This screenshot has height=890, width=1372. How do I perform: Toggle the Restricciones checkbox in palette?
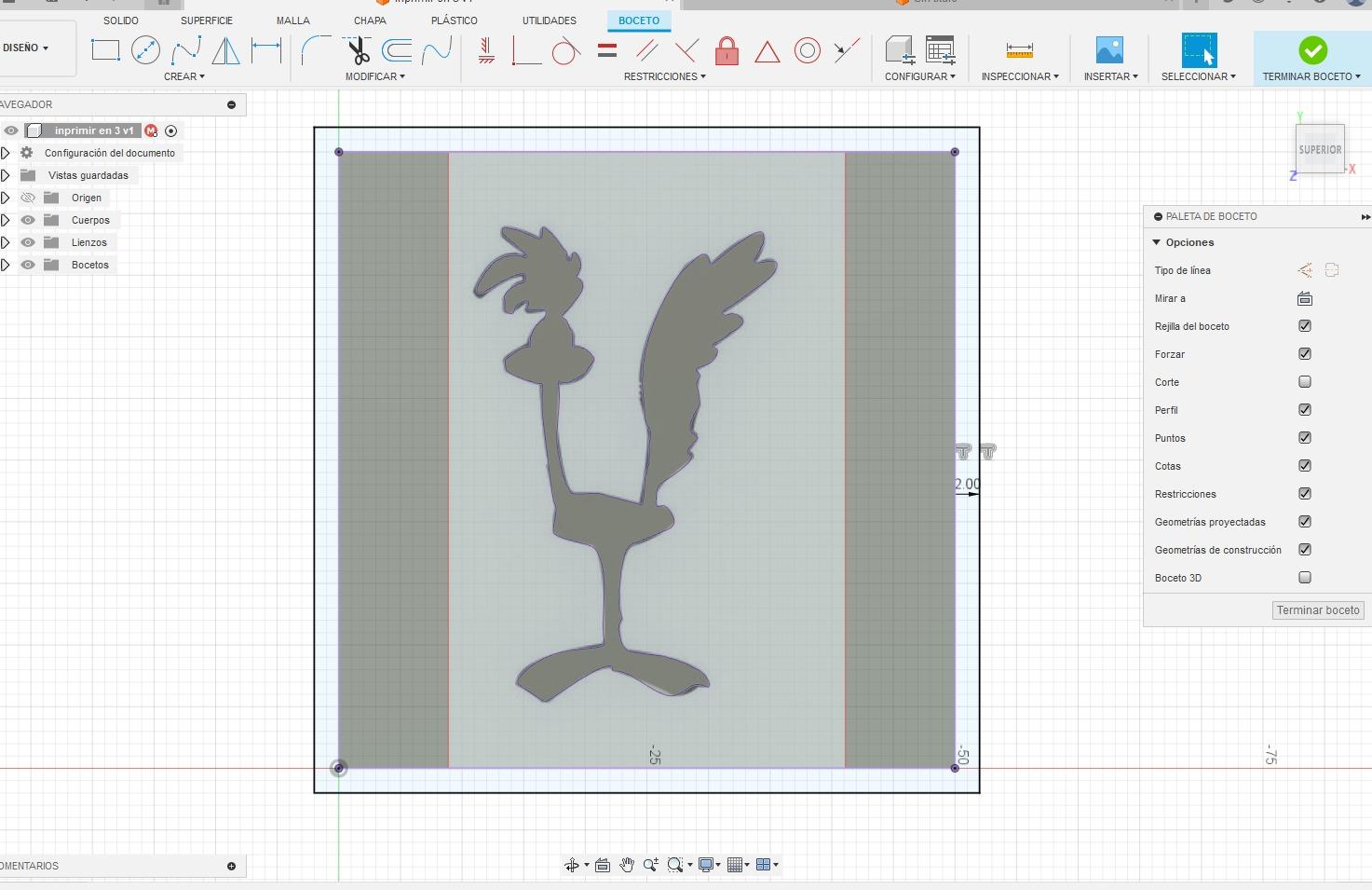(1305, 494)
